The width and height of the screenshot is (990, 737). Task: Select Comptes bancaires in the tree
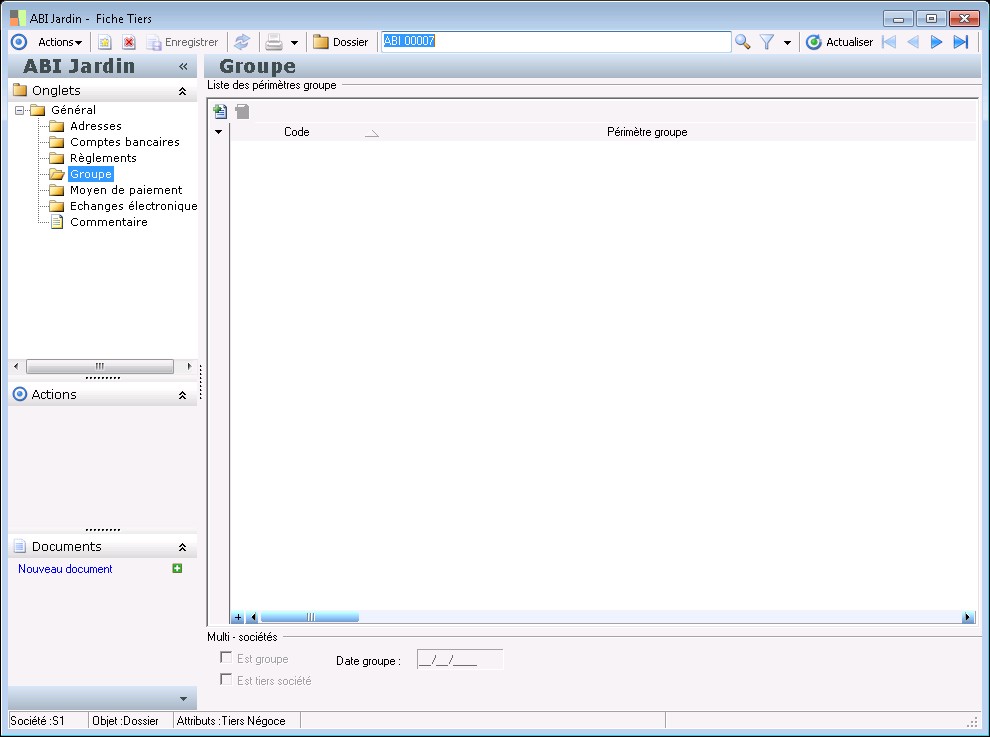click(124, 142)
